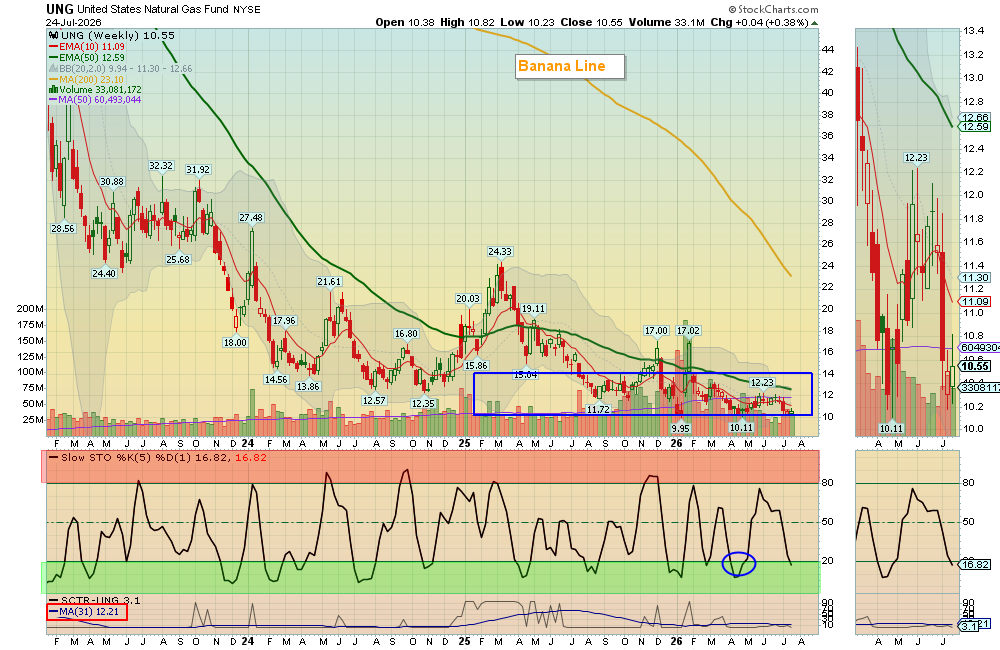Click the StockCharts.com watermark label
This screenshot has width=1000, height=650.
[x=774, y=9]
